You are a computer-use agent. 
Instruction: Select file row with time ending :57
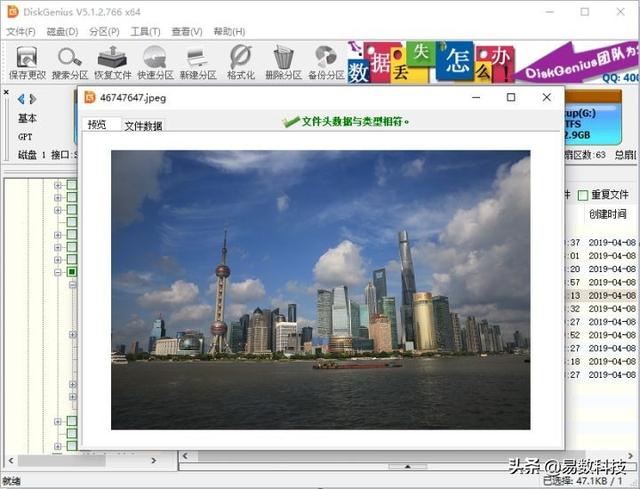(x=602, y=282)
